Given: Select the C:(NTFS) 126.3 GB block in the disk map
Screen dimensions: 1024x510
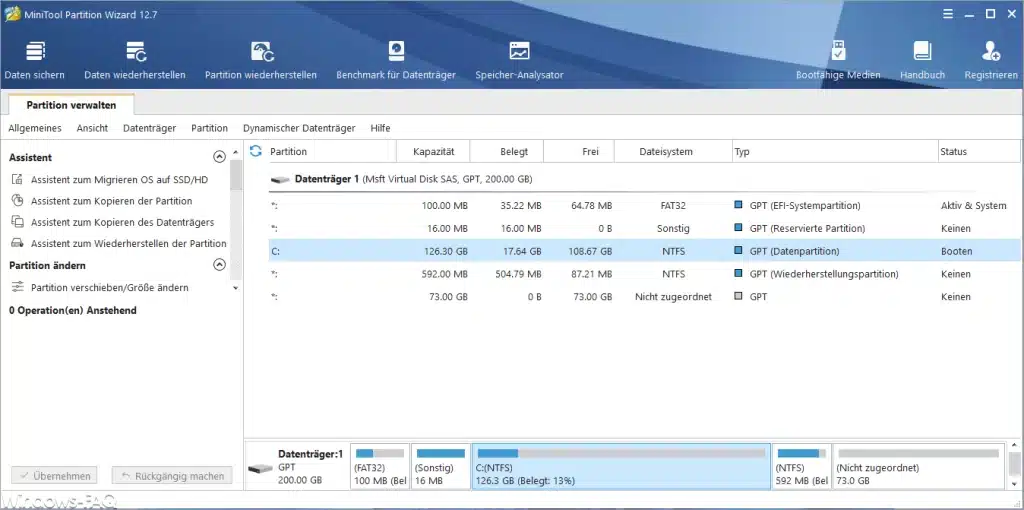Looking at the screenshot, I should 621,466.
